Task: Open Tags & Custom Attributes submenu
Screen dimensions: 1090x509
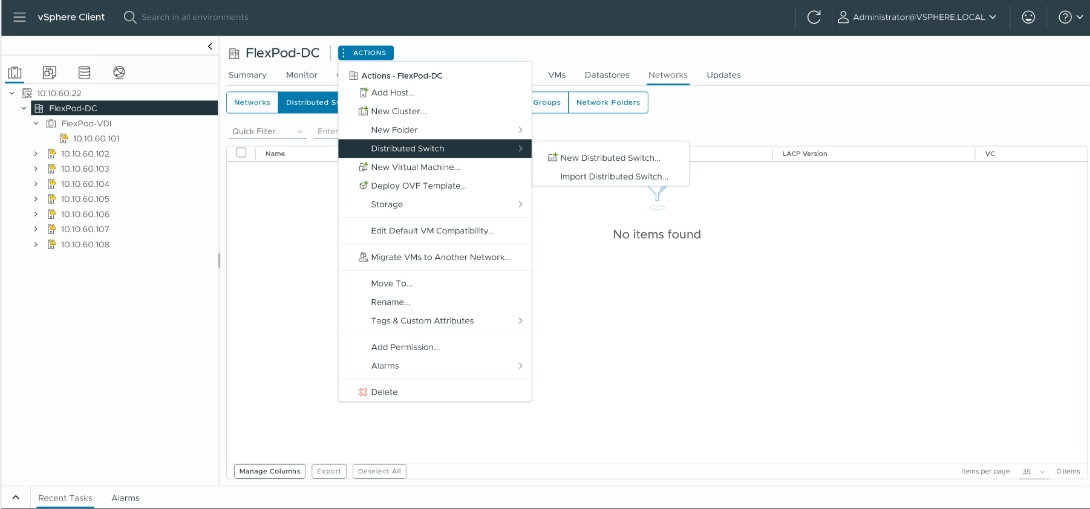Action: (435, 321)
